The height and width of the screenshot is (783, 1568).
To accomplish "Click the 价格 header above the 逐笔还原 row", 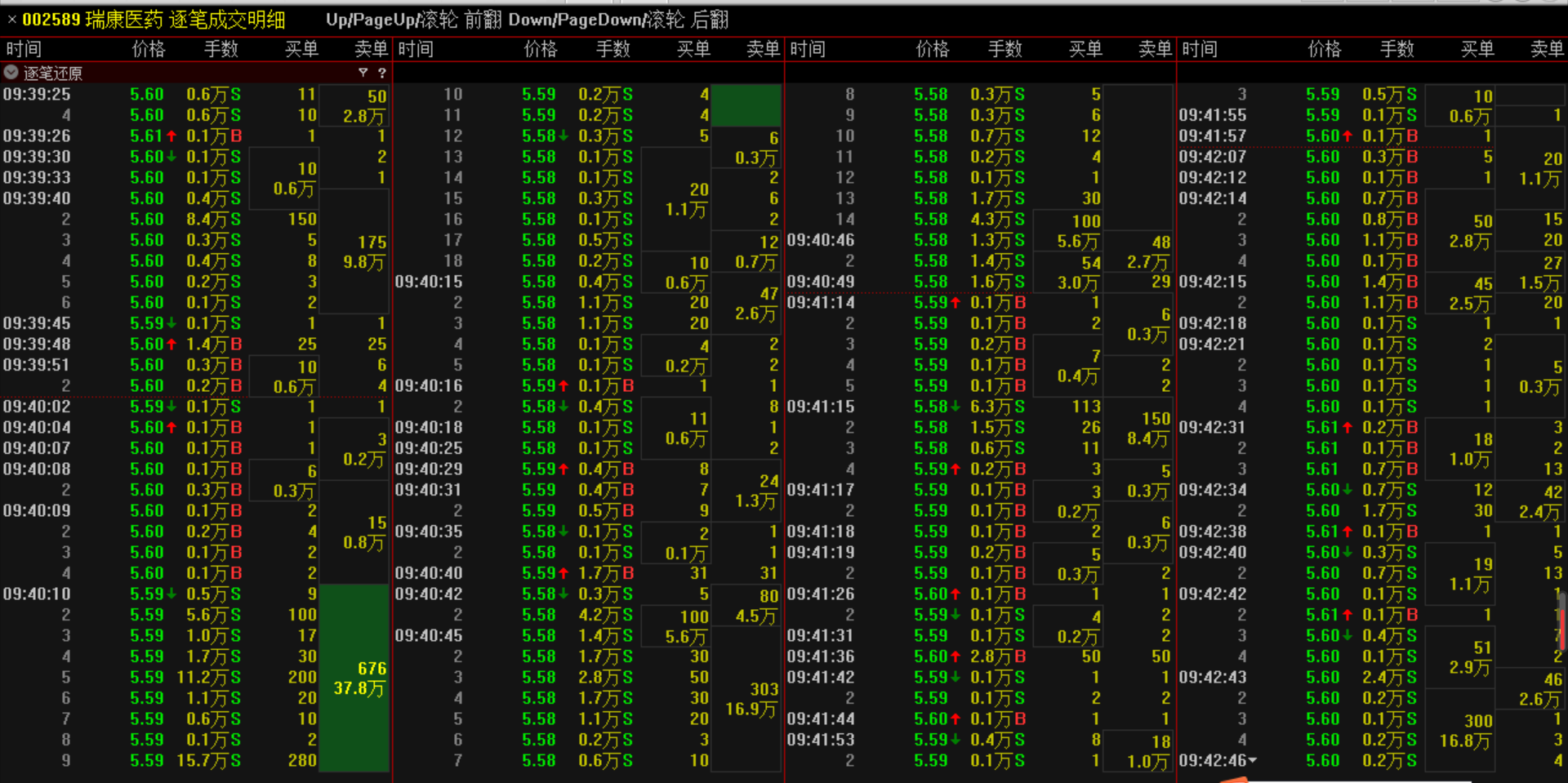I will [149, 49].
